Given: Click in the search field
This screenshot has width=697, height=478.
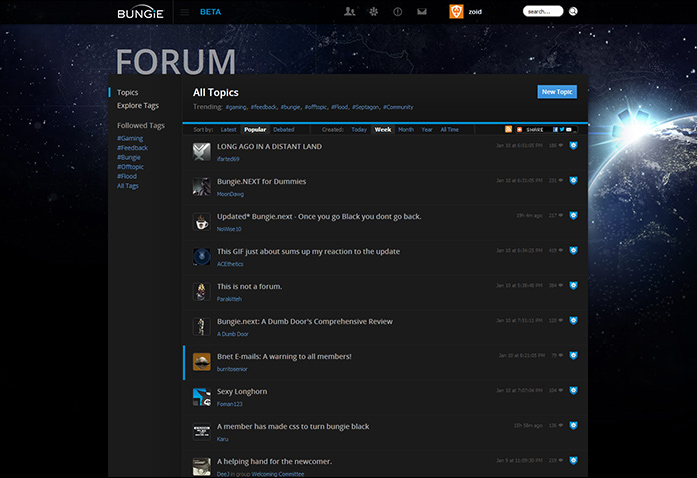Looking at the screenshot, I should (543, 12).
